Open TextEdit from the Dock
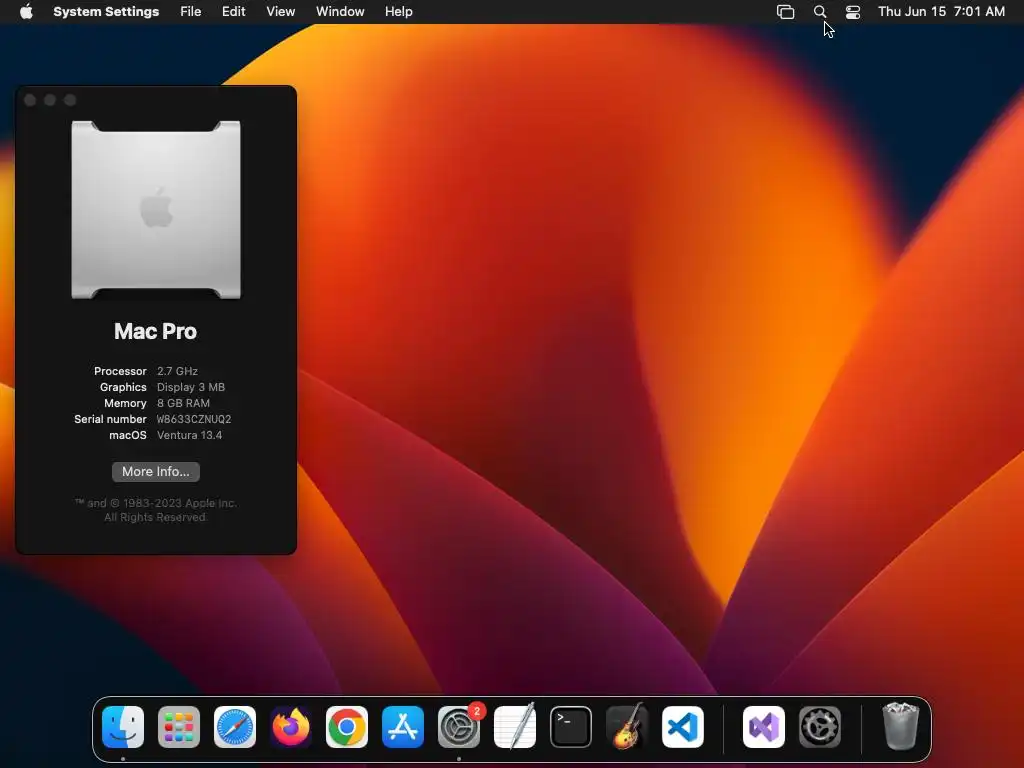1024x768 pixels. 515,726
